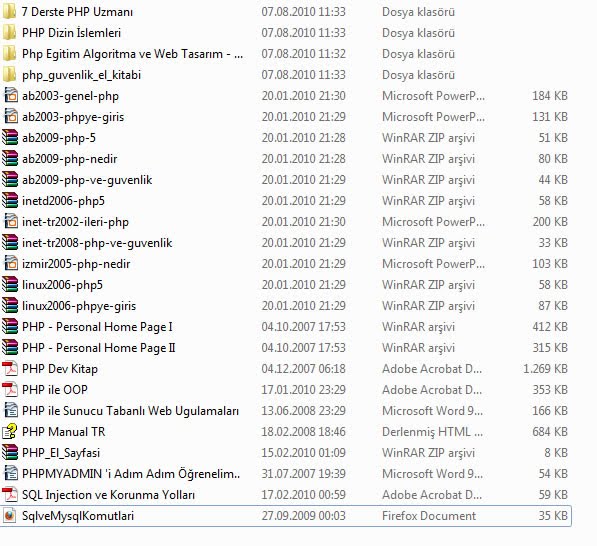Select the PHP Dev Kitap PDF icon

click(10, 369)
